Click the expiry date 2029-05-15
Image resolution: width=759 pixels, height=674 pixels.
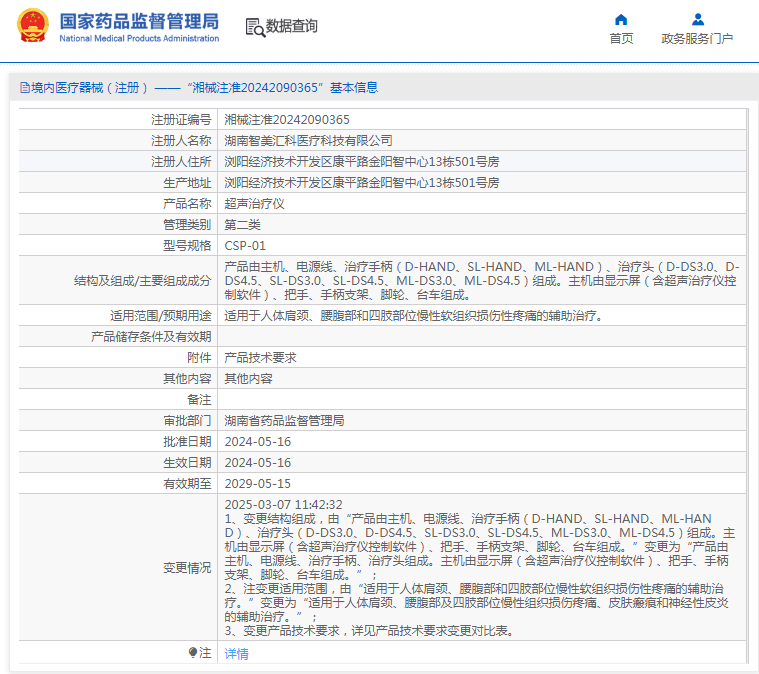257,483
